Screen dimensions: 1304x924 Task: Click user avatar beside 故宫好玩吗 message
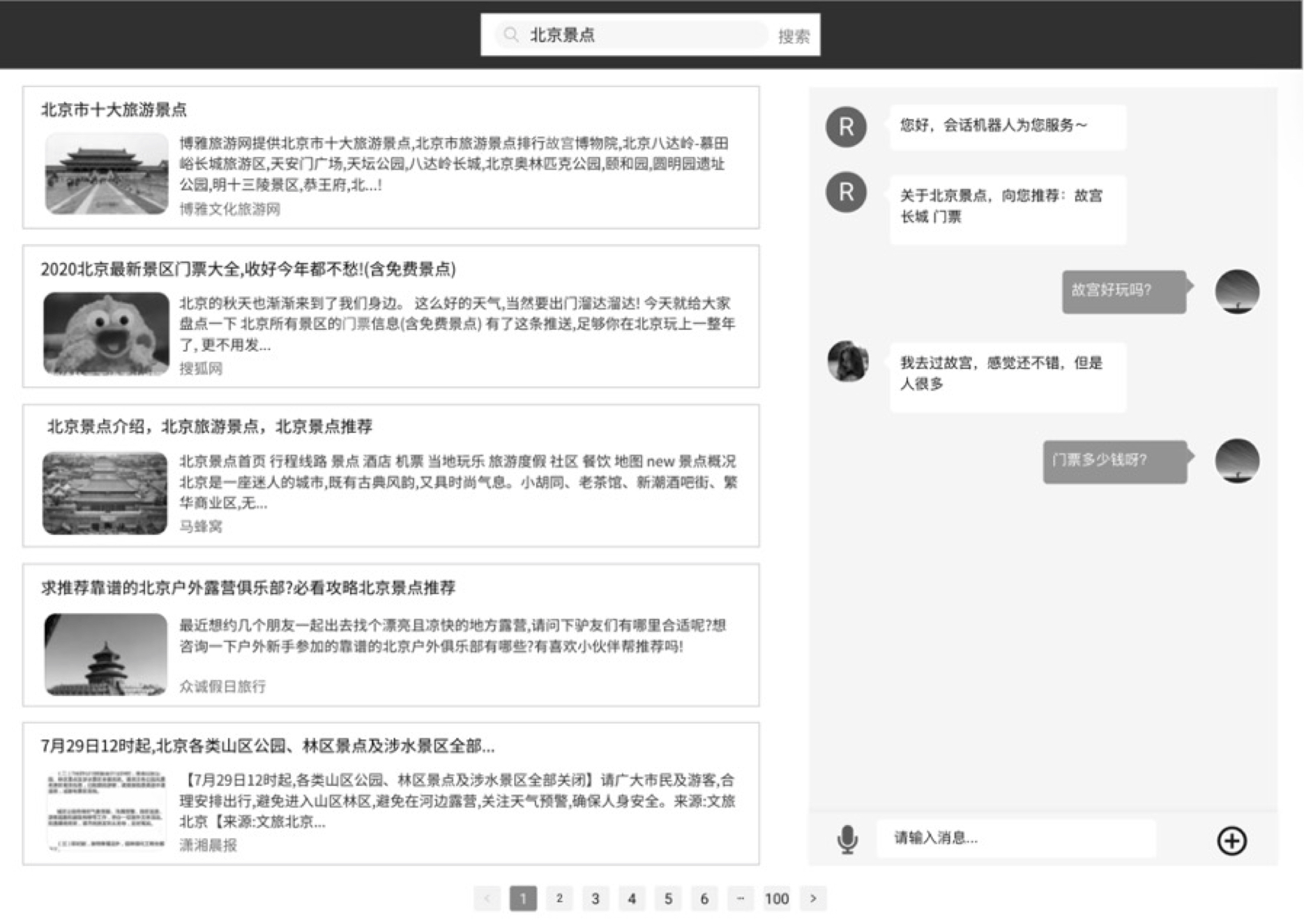1237,291
